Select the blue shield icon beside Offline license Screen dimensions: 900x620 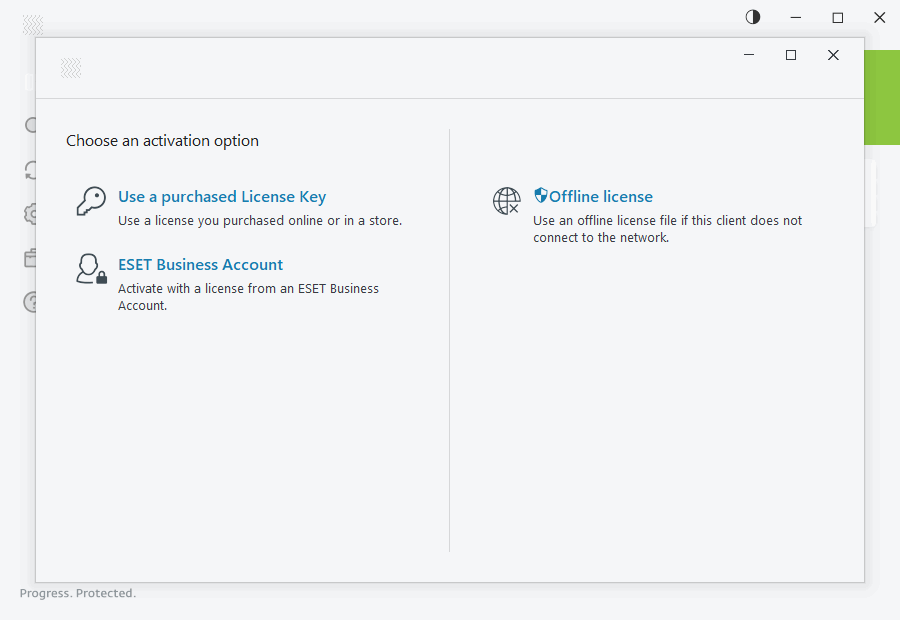pos(541,195)
